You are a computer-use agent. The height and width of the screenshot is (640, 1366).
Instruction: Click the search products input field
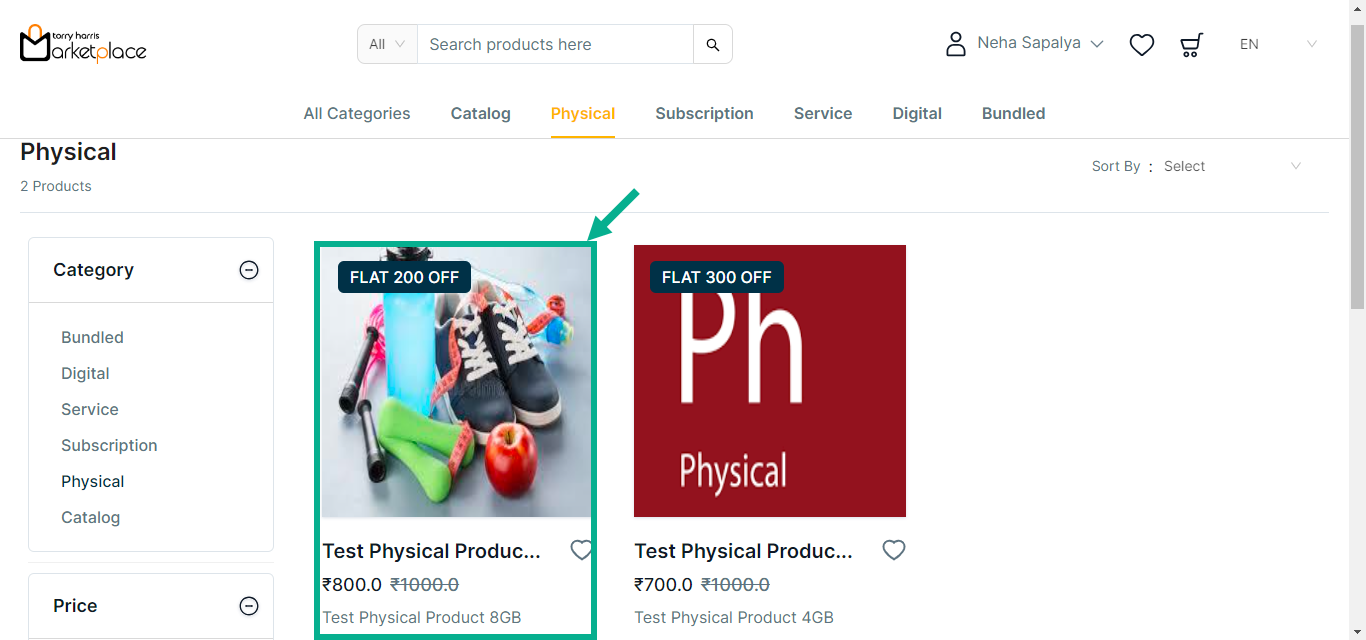pos(555,45)
